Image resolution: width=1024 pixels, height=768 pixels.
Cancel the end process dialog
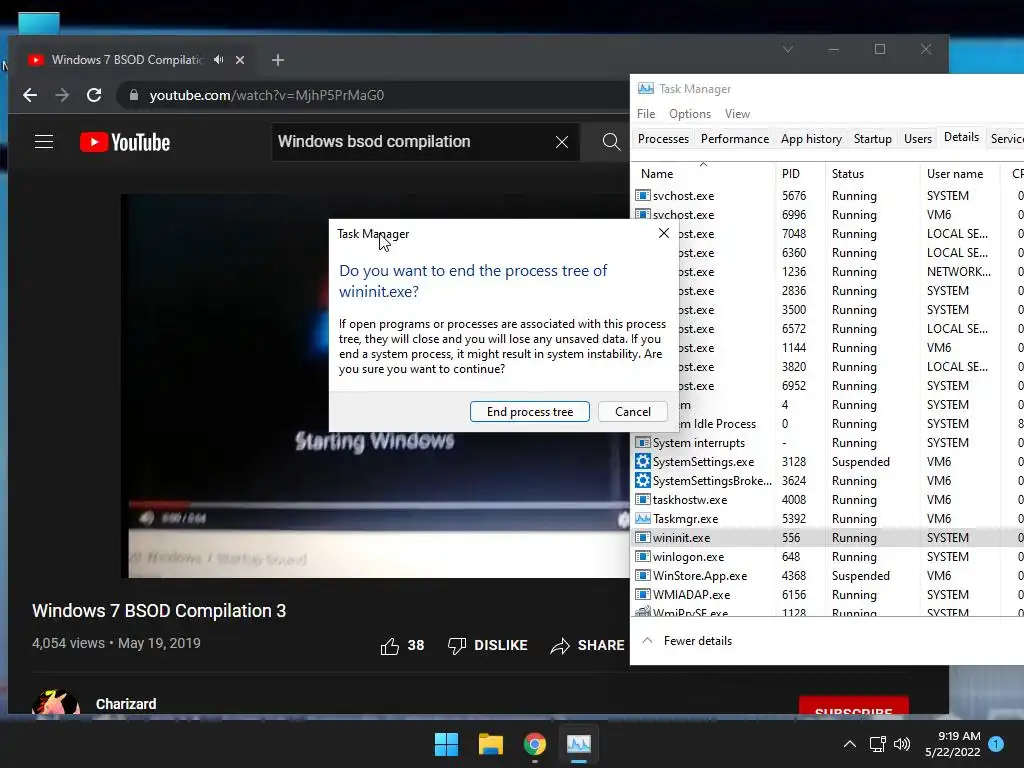pyautogui.click(x=632, y=411)
